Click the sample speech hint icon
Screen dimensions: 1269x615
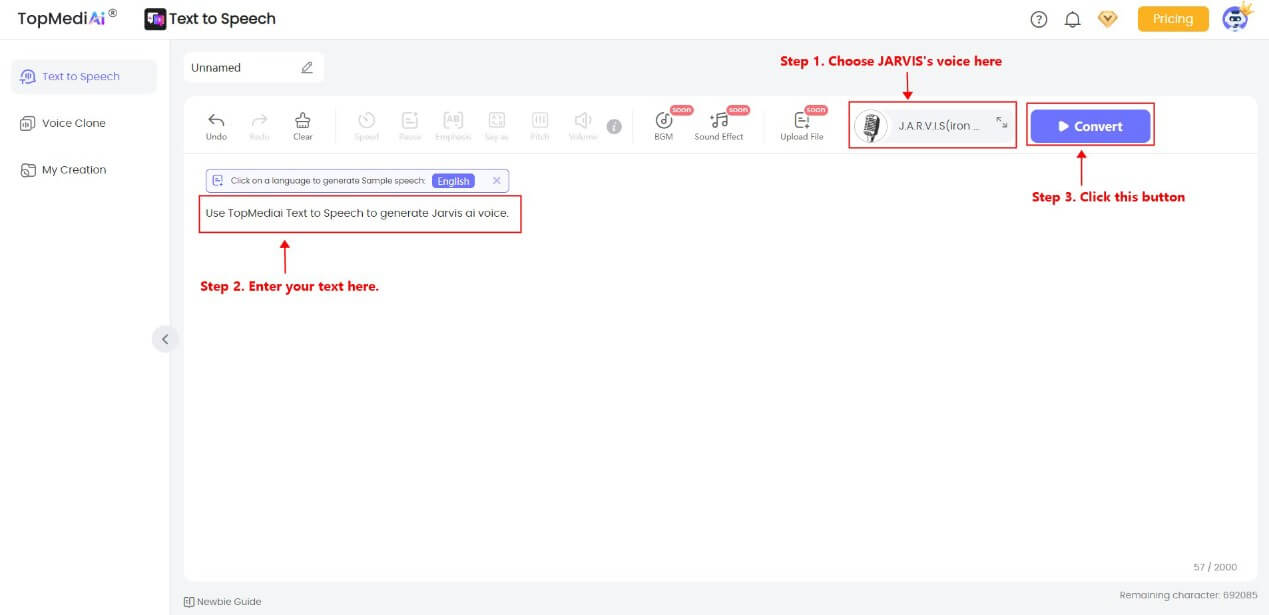218,181
